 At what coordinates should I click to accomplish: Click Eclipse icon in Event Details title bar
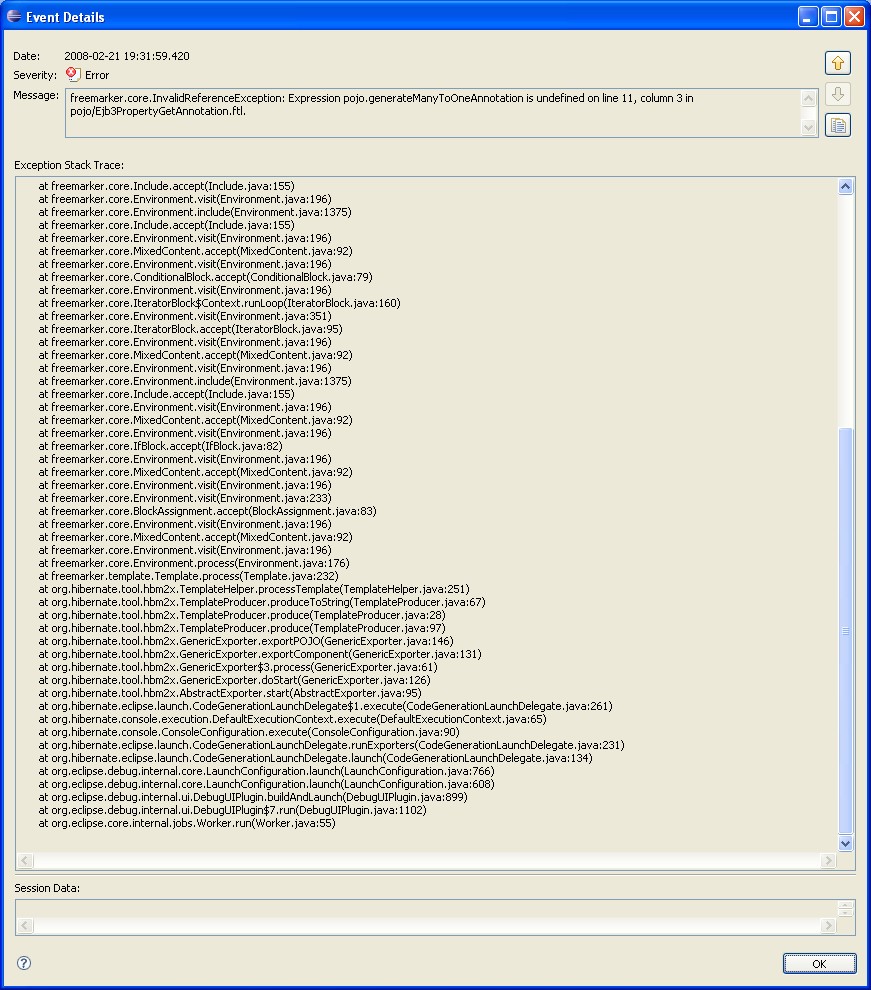tap(13, 16)
